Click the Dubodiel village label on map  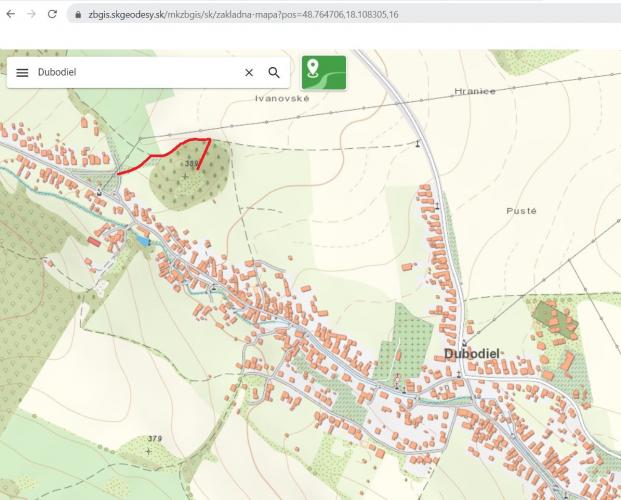pyautogui.click(x=472, y=354)
